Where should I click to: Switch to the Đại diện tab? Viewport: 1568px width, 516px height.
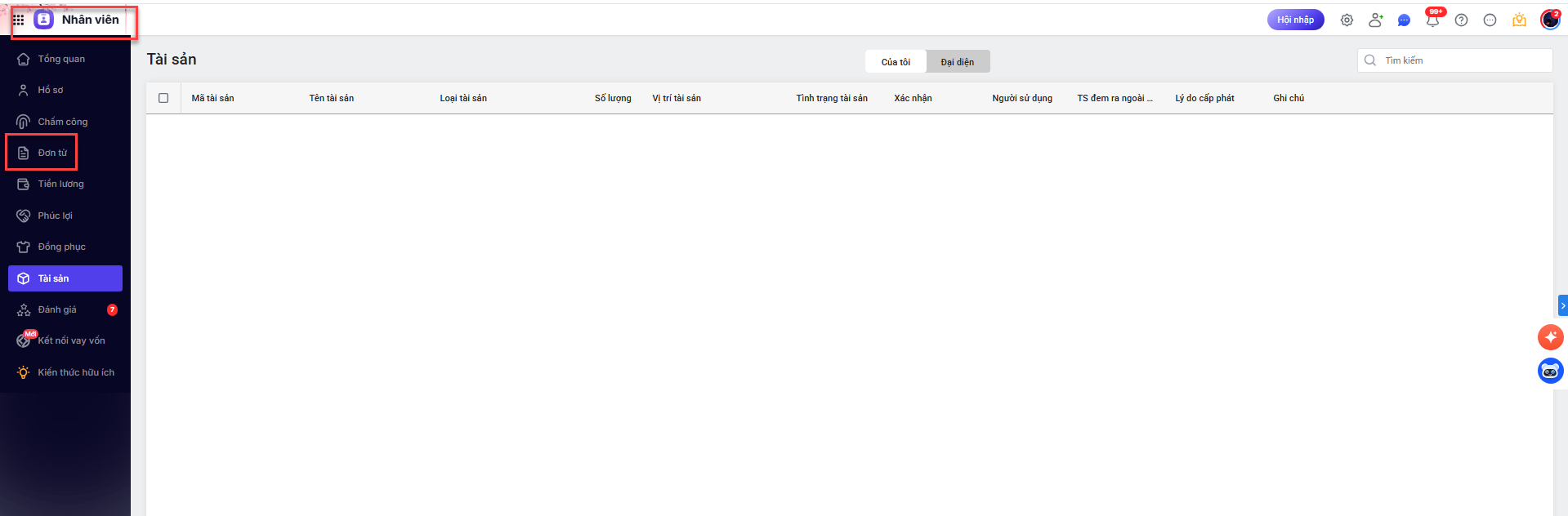957,62
